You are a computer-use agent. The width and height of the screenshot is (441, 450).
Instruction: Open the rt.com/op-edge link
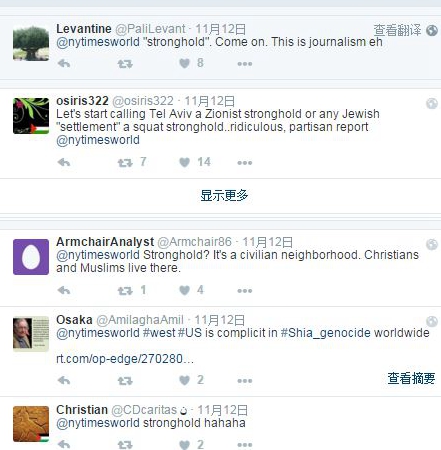(125, 359)
